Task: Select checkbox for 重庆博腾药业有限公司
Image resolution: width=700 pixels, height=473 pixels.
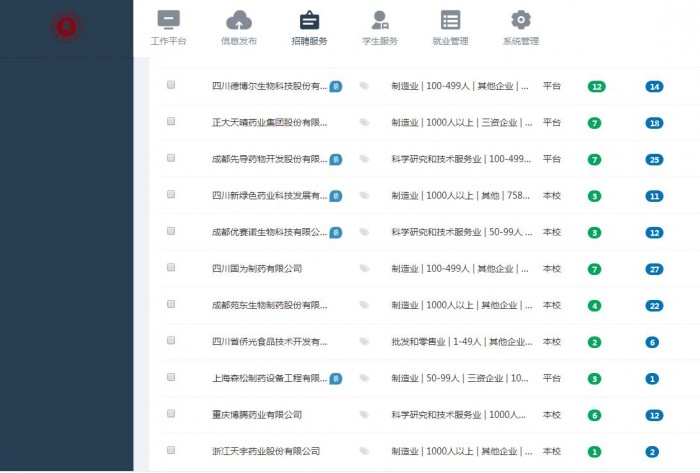Action: (x=171, y=414)
